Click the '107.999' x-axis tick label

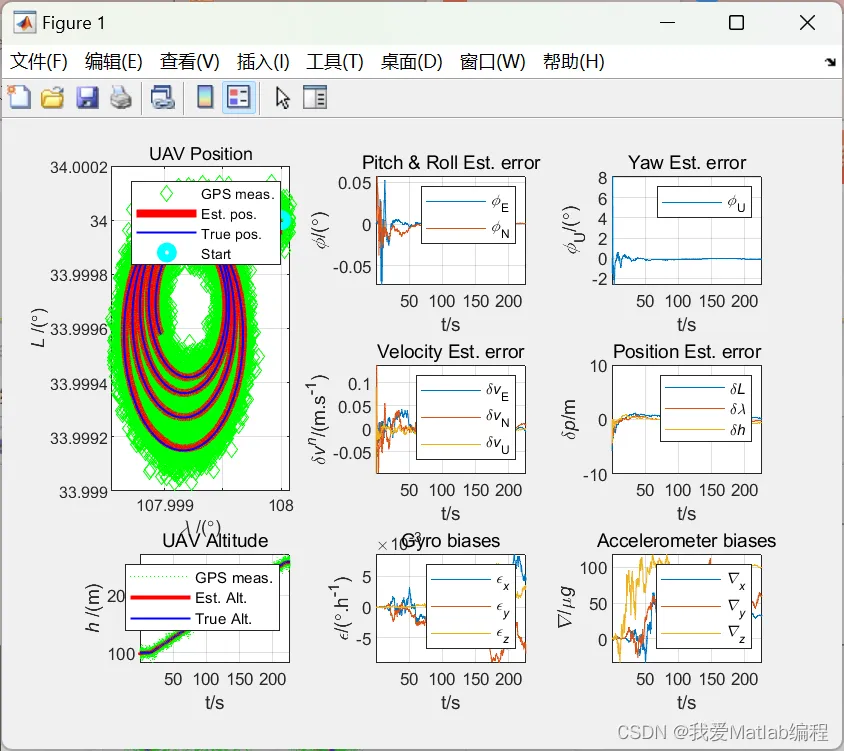point(165,506)
